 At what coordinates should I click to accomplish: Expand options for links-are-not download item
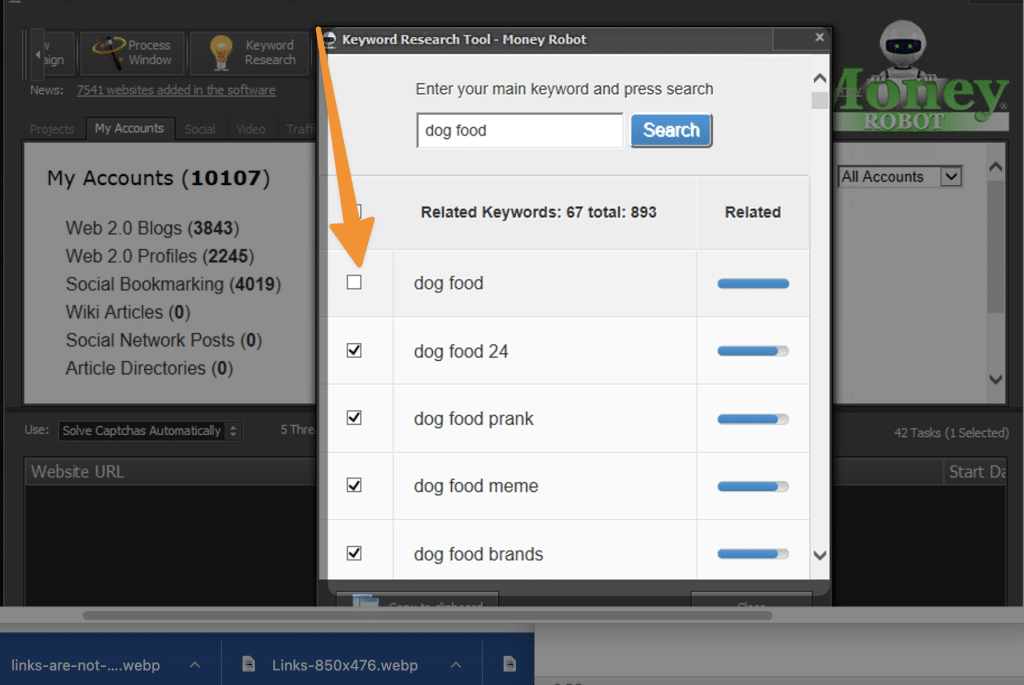195,665
